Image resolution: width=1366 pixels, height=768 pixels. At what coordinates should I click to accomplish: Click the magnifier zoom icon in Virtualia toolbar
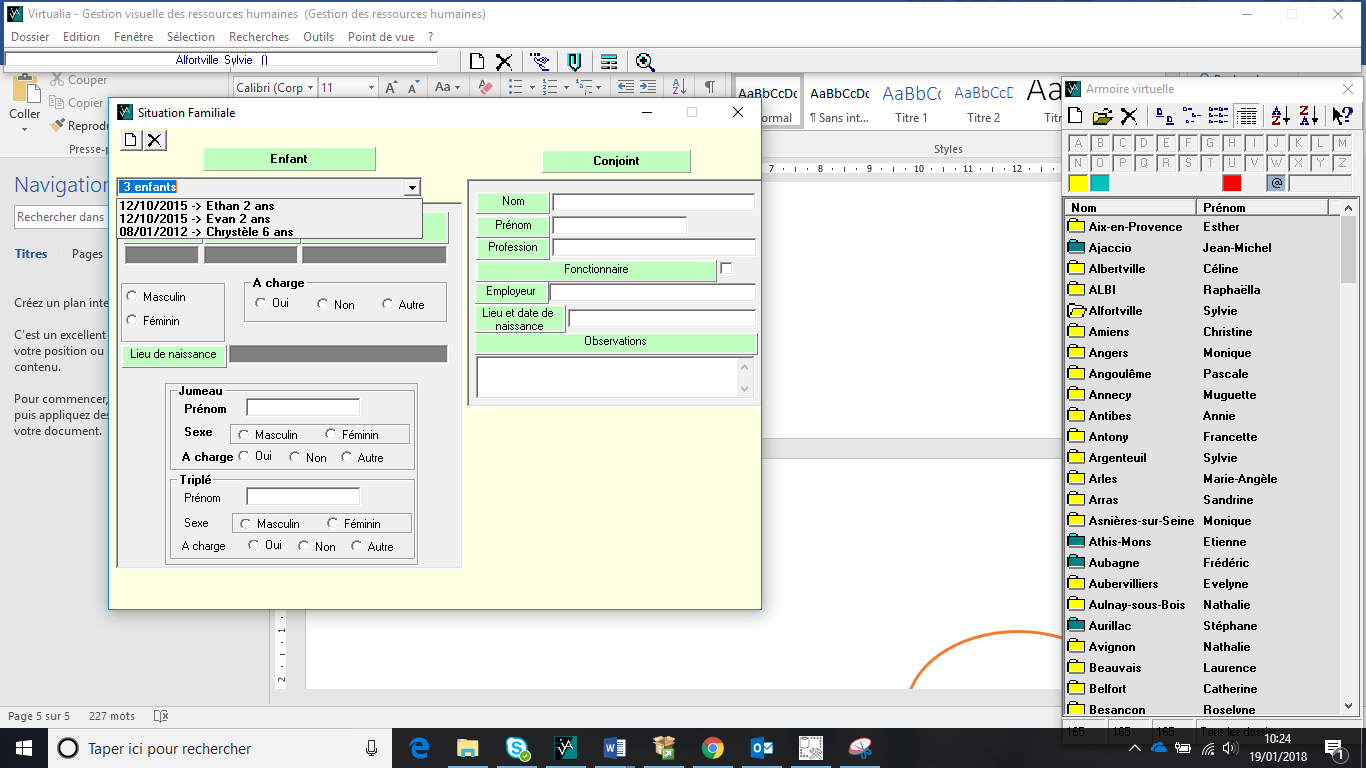tap(645, 62)
